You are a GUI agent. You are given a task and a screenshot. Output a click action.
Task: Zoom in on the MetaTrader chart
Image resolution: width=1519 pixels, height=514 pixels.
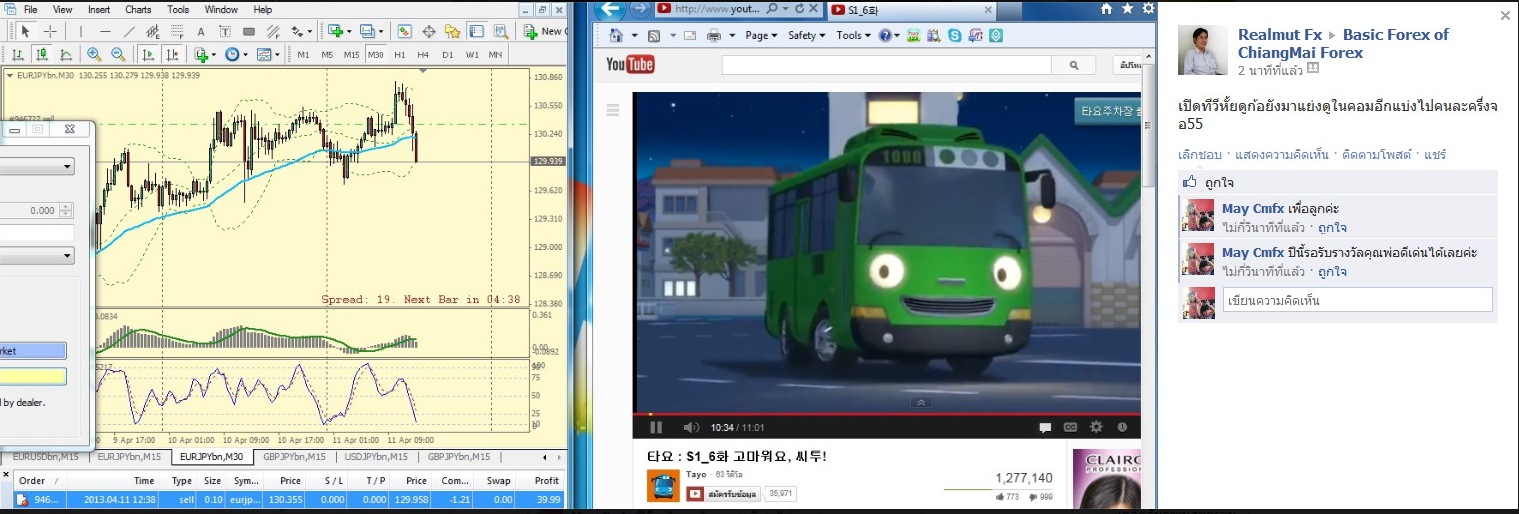[x=94, y=54]
